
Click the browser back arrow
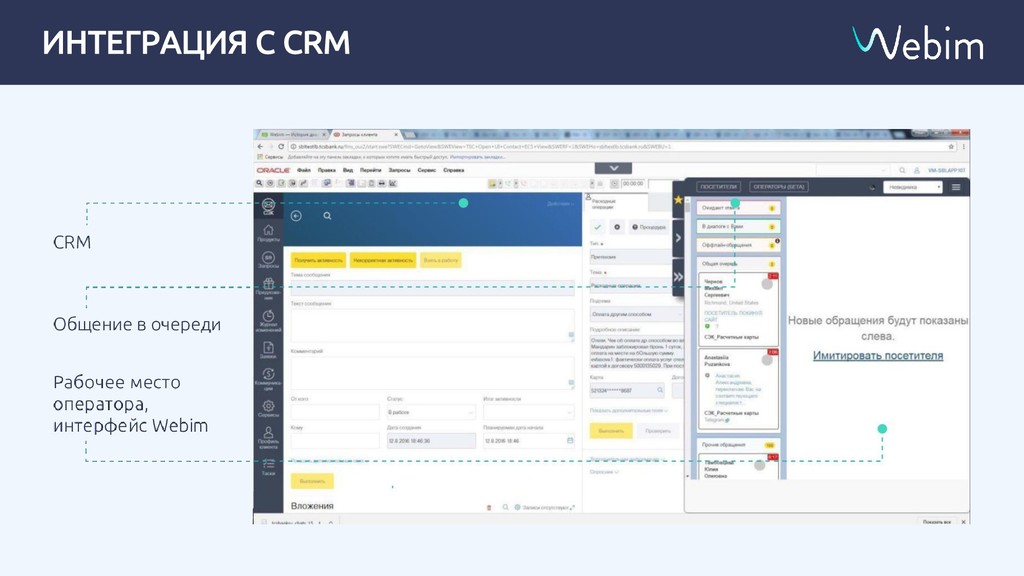[x=261, y=146]
